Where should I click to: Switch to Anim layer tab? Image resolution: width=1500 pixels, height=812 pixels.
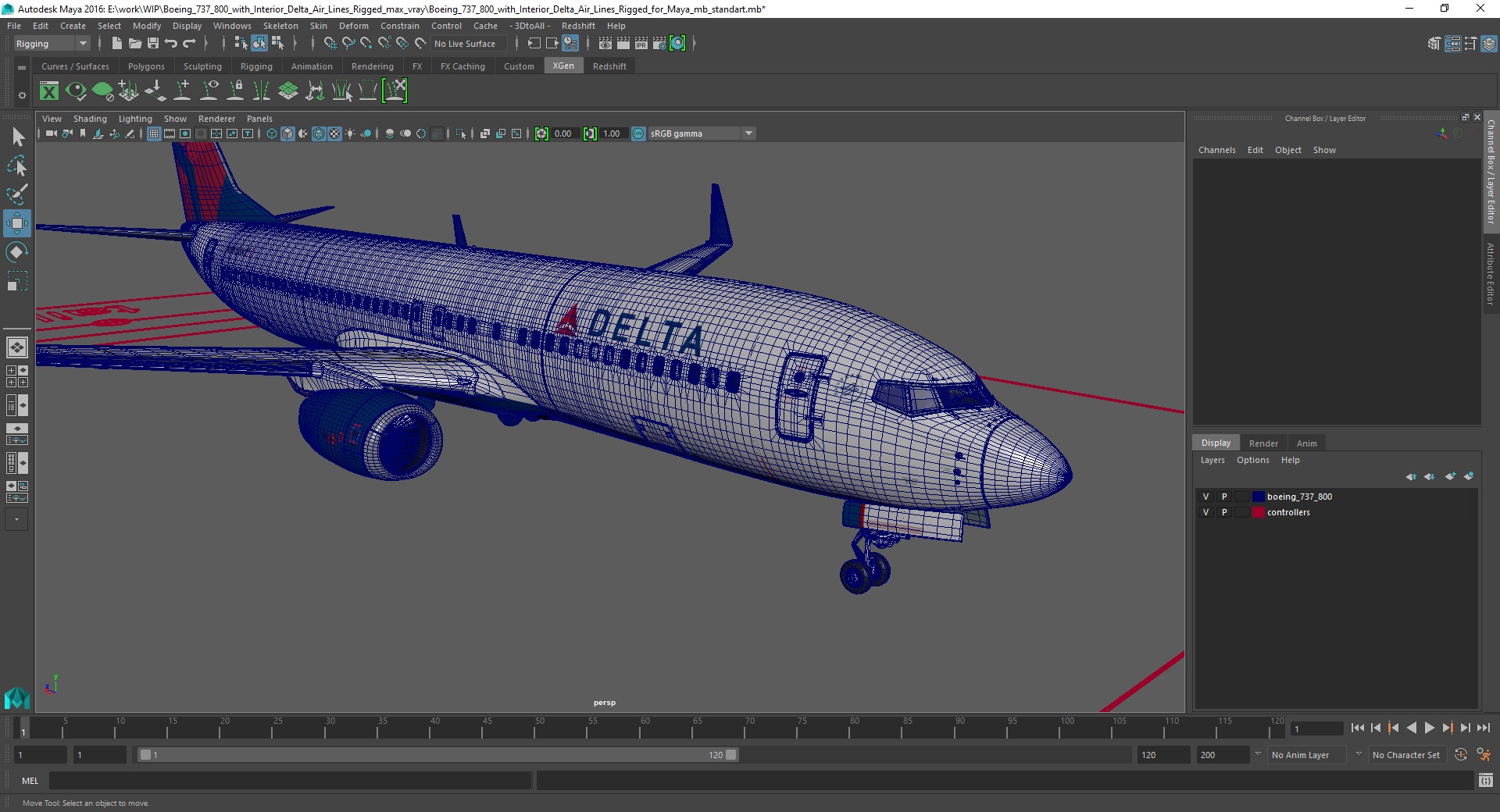(1306, 443)
